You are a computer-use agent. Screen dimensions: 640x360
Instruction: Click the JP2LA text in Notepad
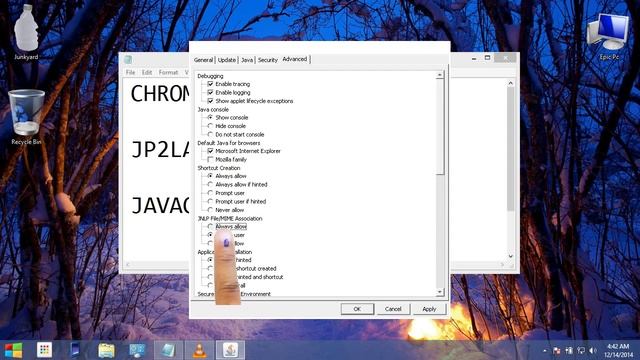160,149
